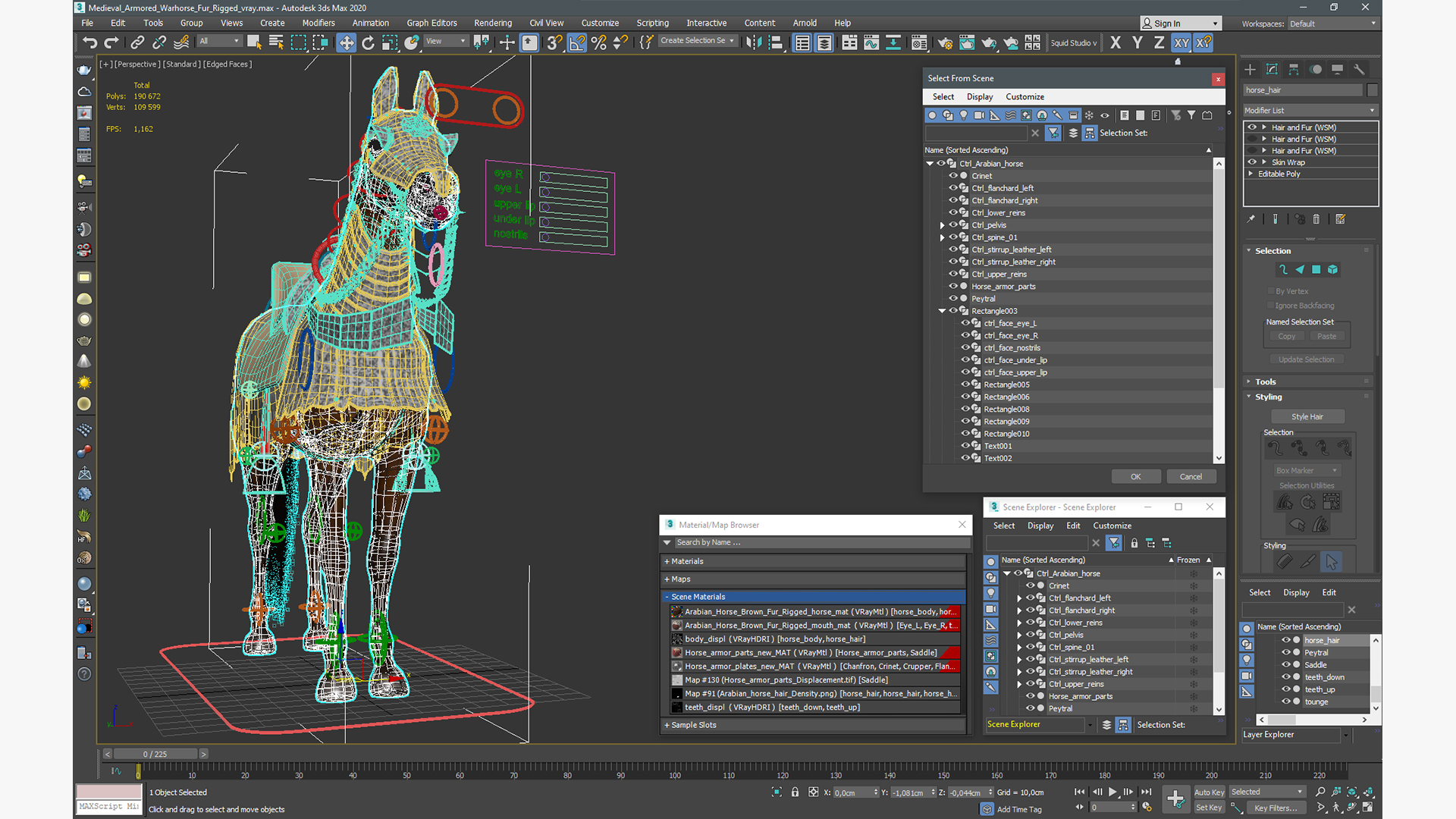Viewport: 1456px width, 819px height.
Task: Click the Rotate tool in main toolbar
Action: click(368, 42)
